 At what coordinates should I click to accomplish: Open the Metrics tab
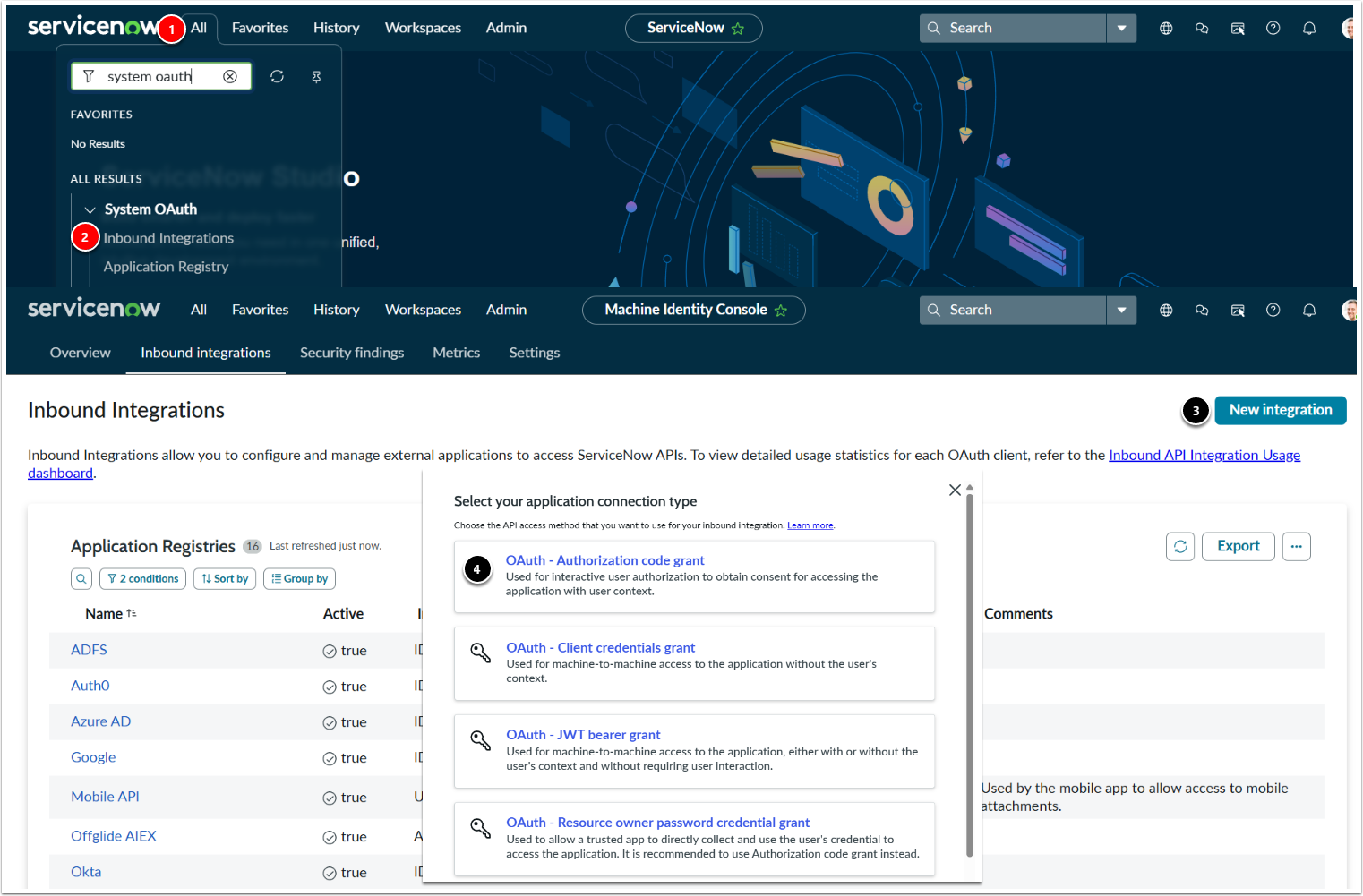(456, 353)
